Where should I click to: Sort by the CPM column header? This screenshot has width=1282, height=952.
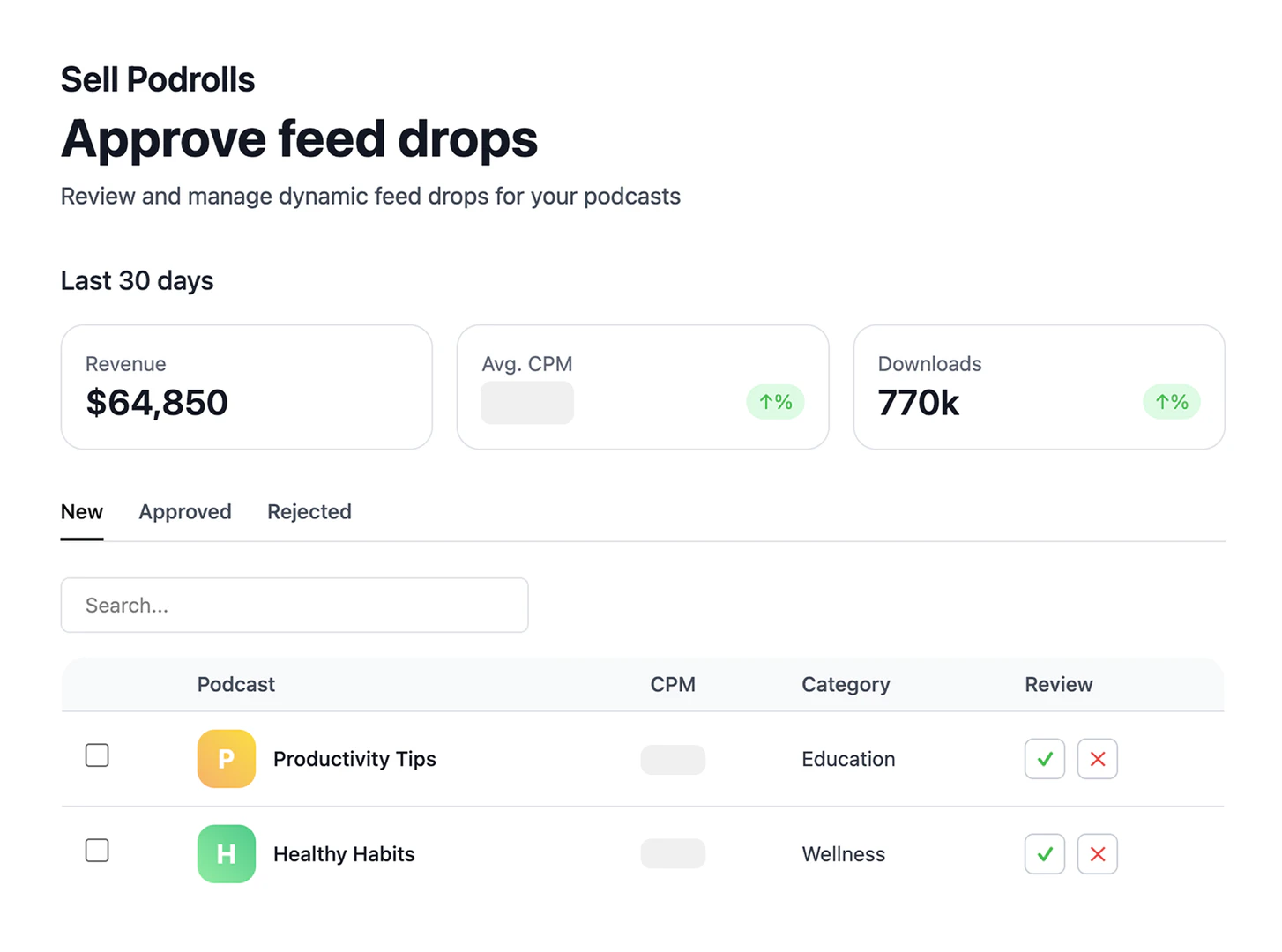(x=673, y=684)
